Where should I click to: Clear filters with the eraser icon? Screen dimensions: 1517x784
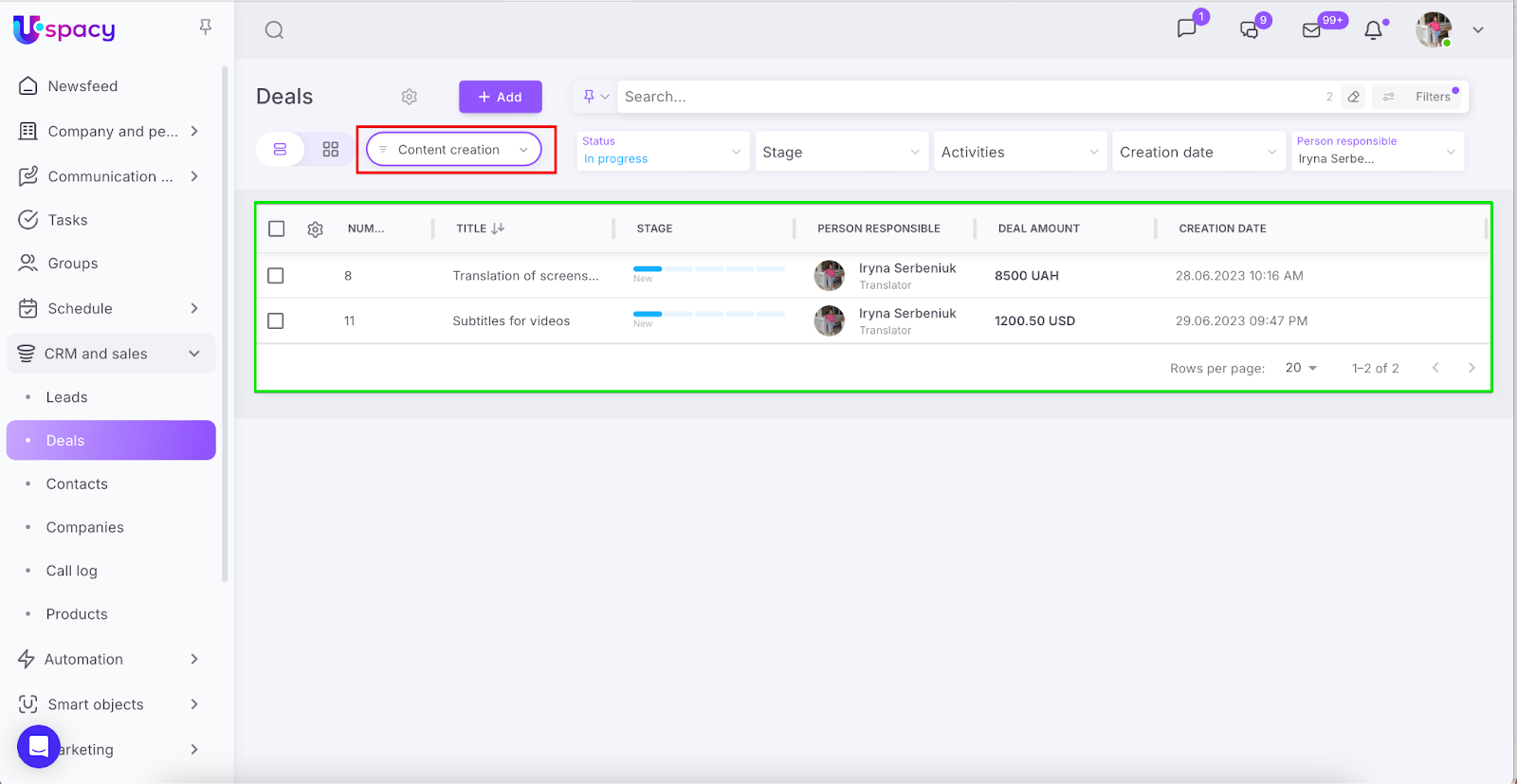(1354, 97)
